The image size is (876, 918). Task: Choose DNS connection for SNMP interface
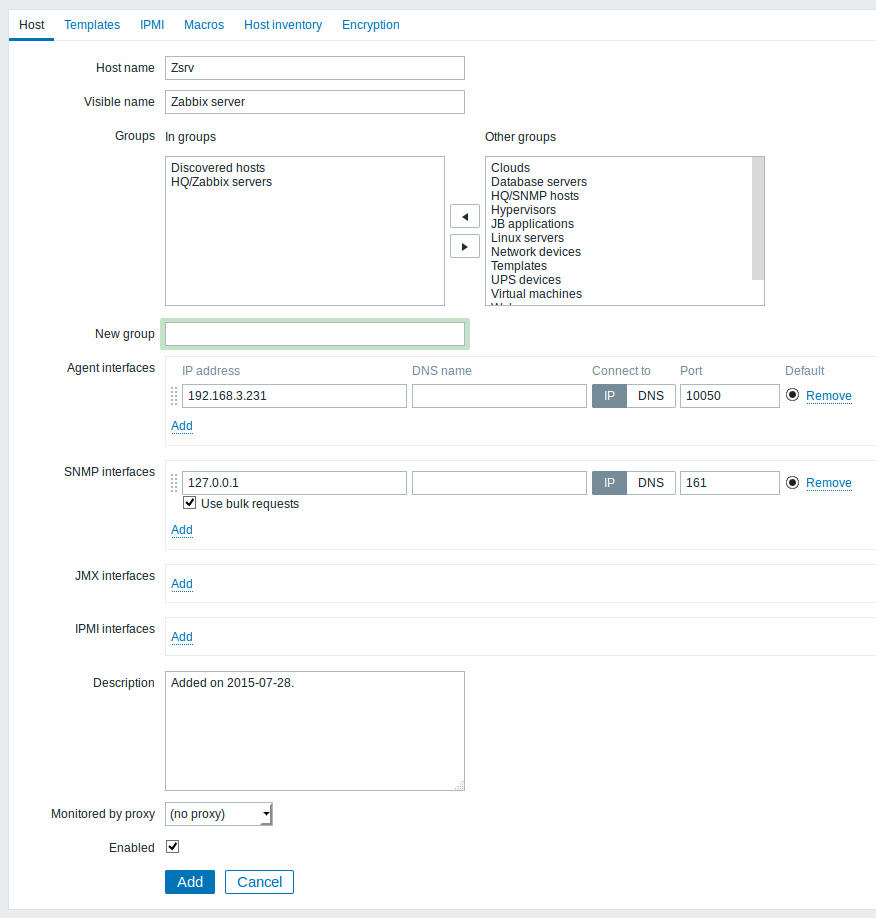[x=651, y=483]
